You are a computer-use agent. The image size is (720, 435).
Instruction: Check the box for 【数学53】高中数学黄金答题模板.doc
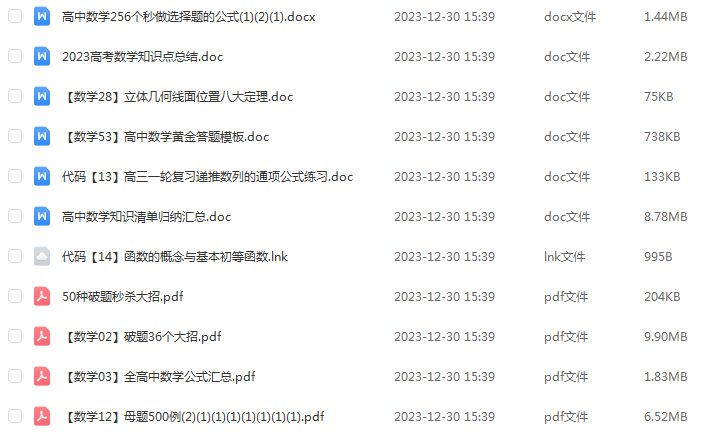pos(15,136)
